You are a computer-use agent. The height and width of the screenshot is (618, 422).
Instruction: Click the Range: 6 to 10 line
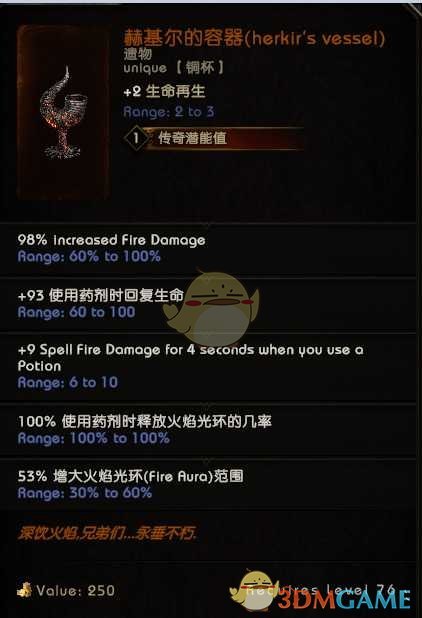click(68, 382)
